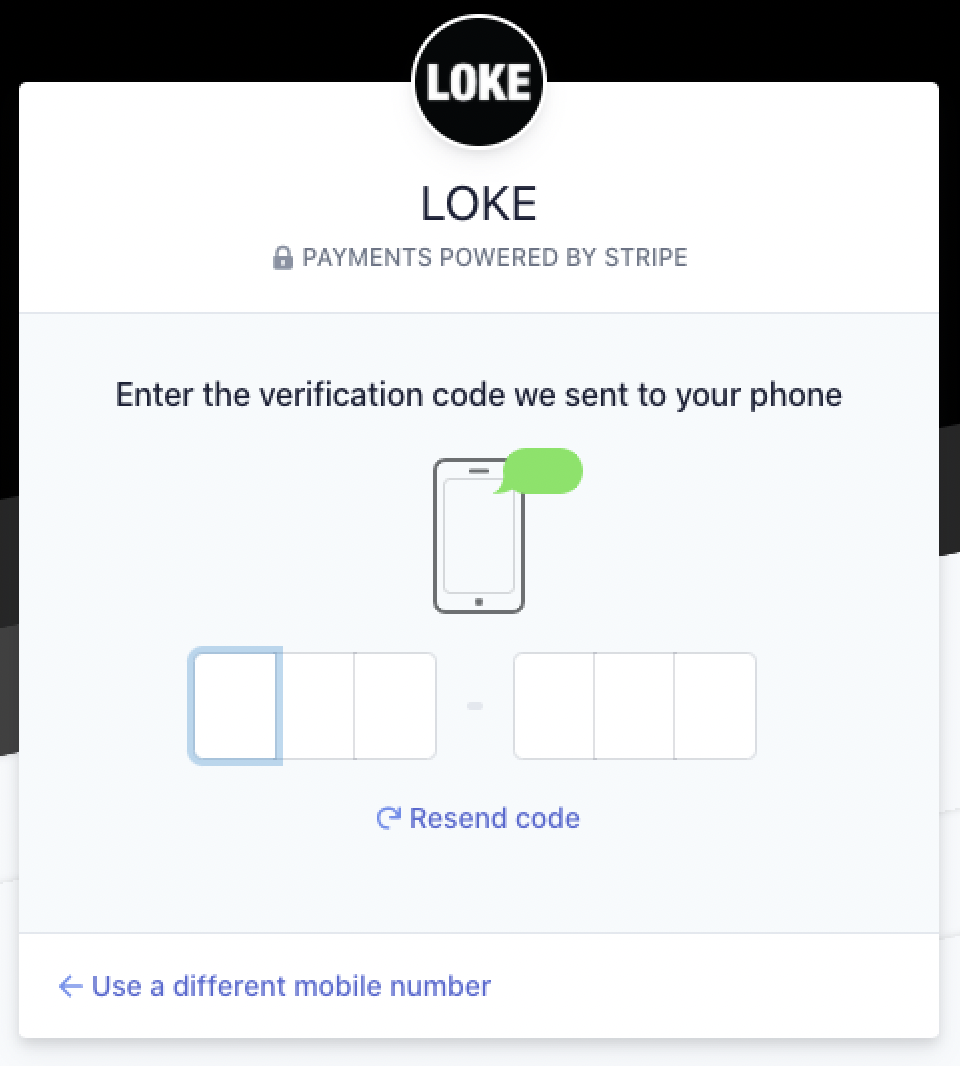Click the smartphone illustration icon
The height and width of the screenshot is (1066, 960).
click(479, 536)
